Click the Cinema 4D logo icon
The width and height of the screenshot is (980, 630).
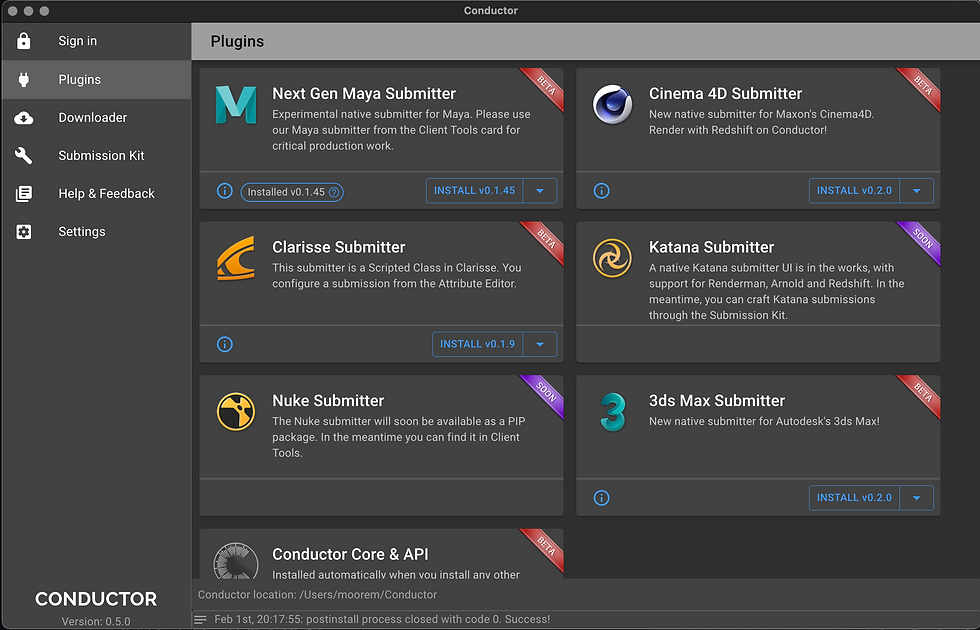point(612,104)
